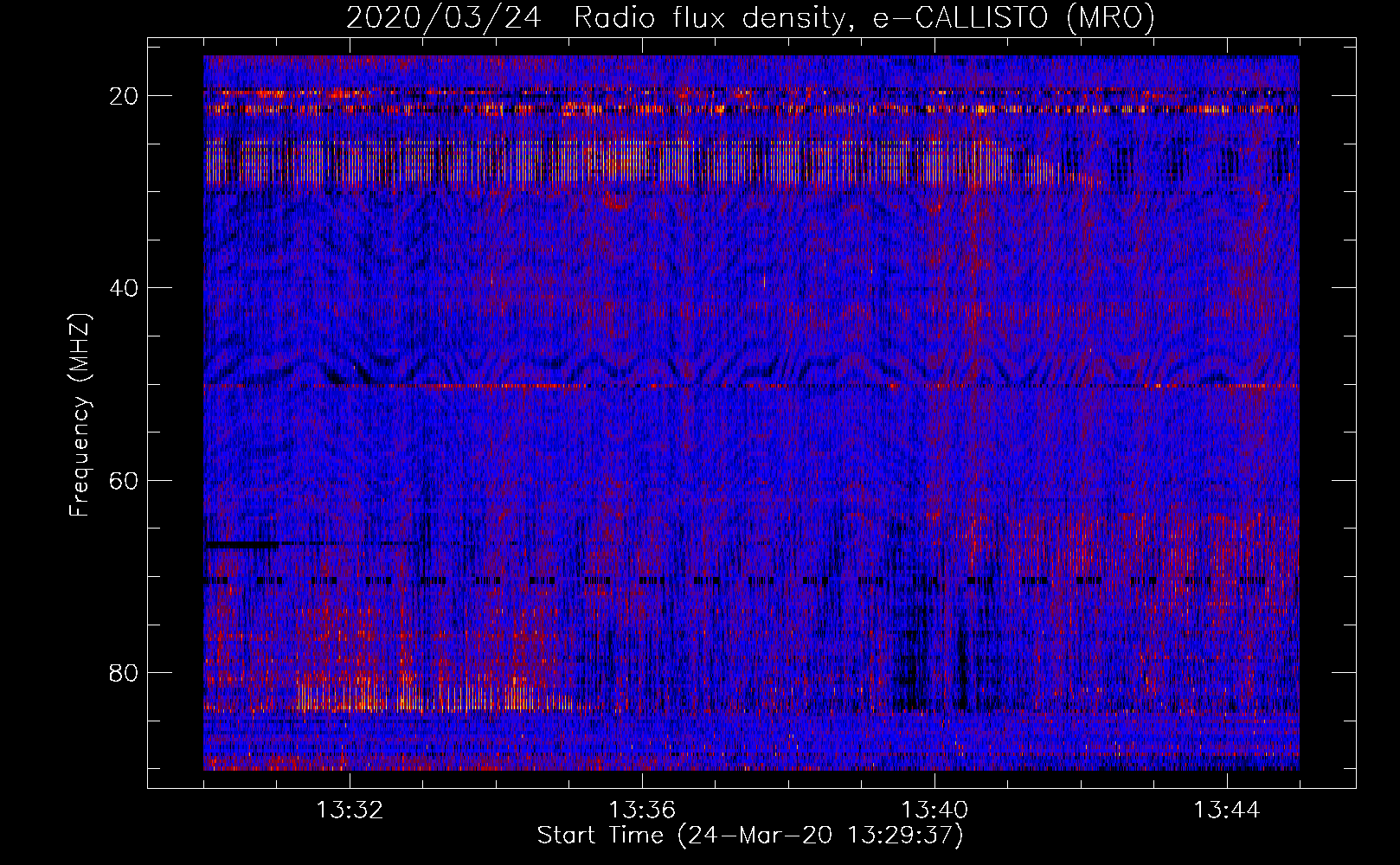This screenshot has height=865, width=1400.
Task: Click the 'Frequency (MHZ)' axis label
Action: (80, 415)
